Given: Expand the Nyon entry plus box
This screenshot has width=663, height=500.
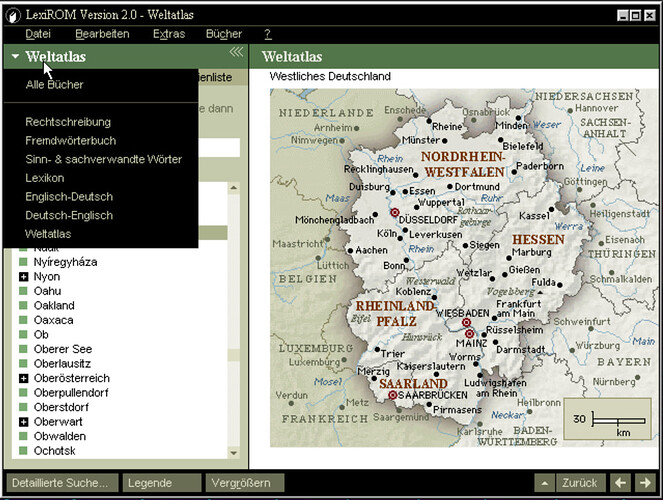Looking at the screenshot, I should (x=24, y=277).
